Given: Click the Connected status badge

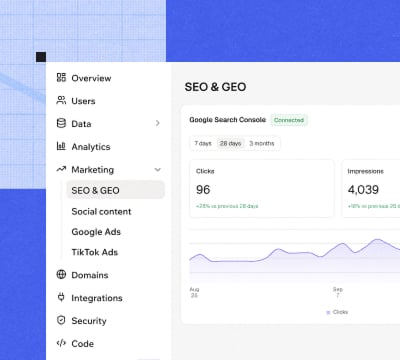Looking at the screenshot, I should click(x=289, y=120).
